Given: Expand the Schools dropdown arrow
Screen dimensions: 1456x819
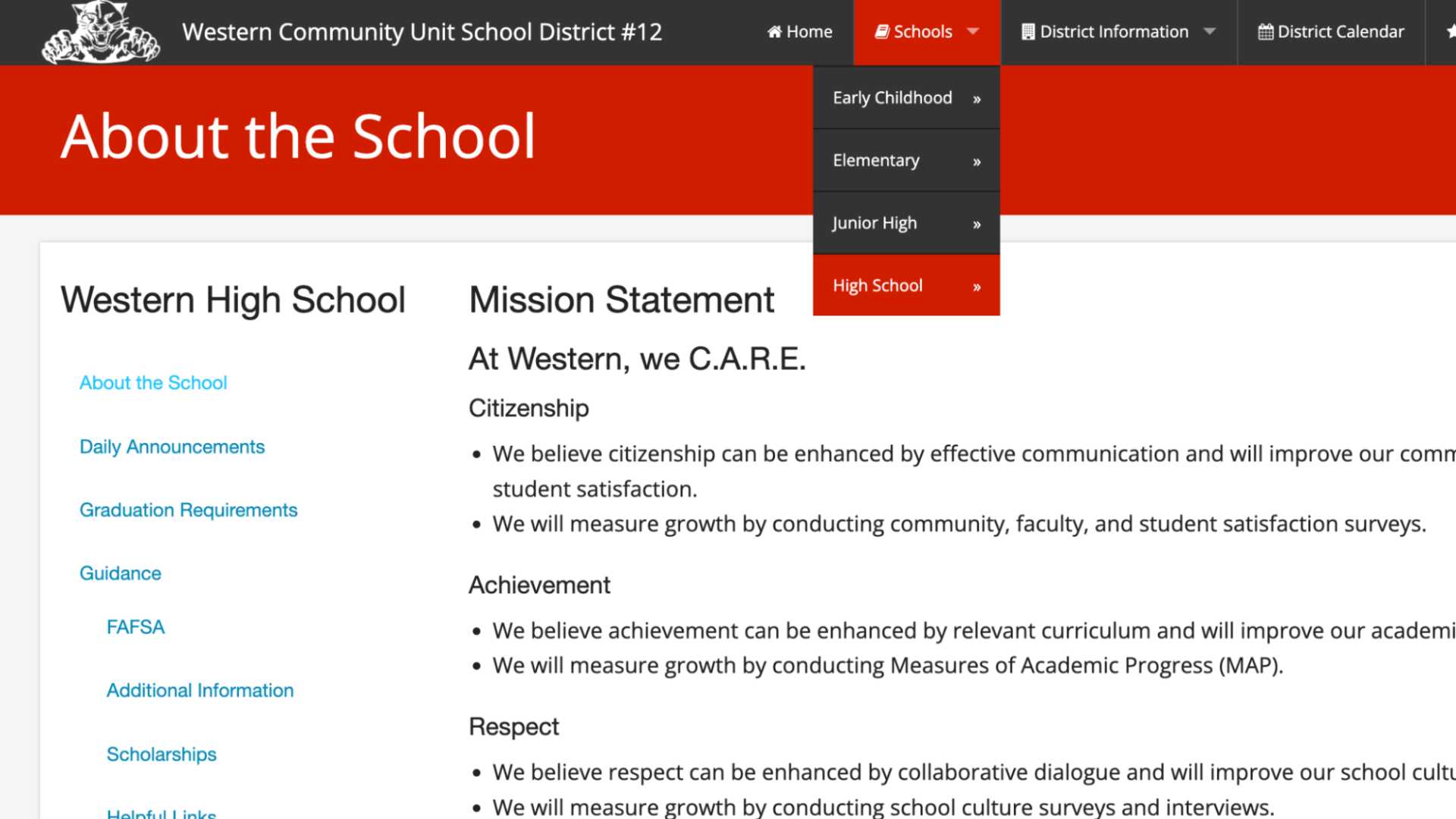Looking at the screenshot, I should (x=973, y=32).
